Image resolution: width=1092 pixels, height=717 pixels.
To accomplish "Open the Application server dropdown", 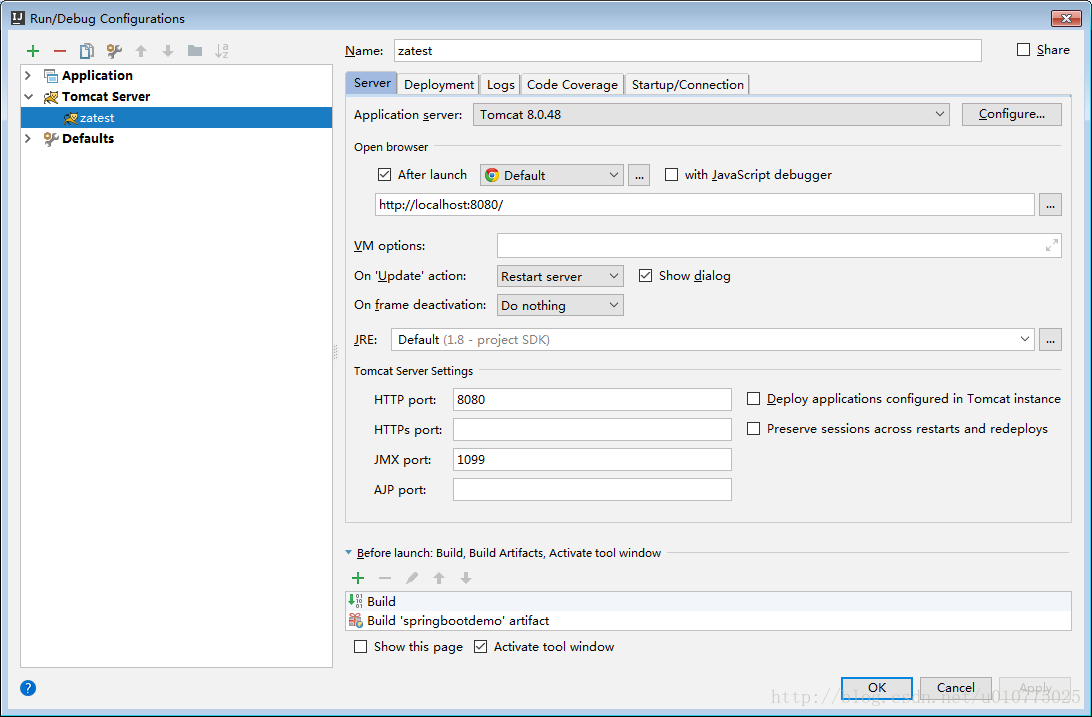I will pos(711,115).
